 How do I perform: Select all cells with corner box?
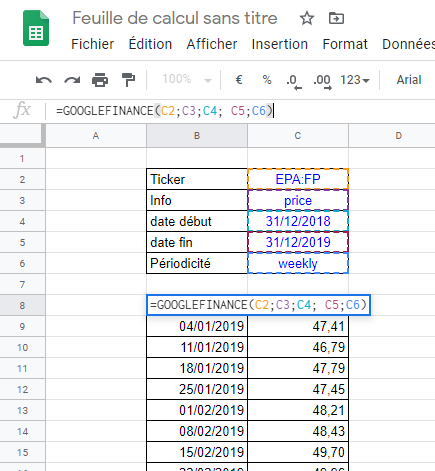(x=23, y=136)
